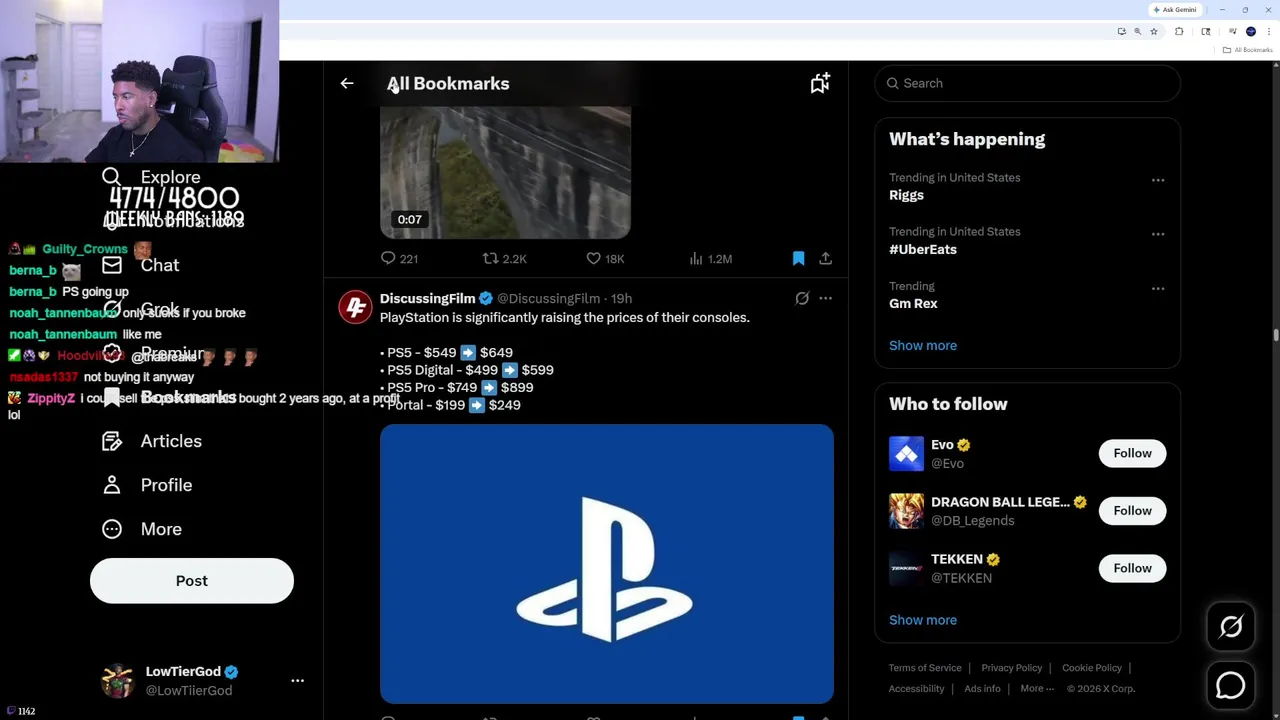Click the Grok explain icon on DiscussingFilm post
The height and width of the screenshot is (720, 1280).
point(802,298)
